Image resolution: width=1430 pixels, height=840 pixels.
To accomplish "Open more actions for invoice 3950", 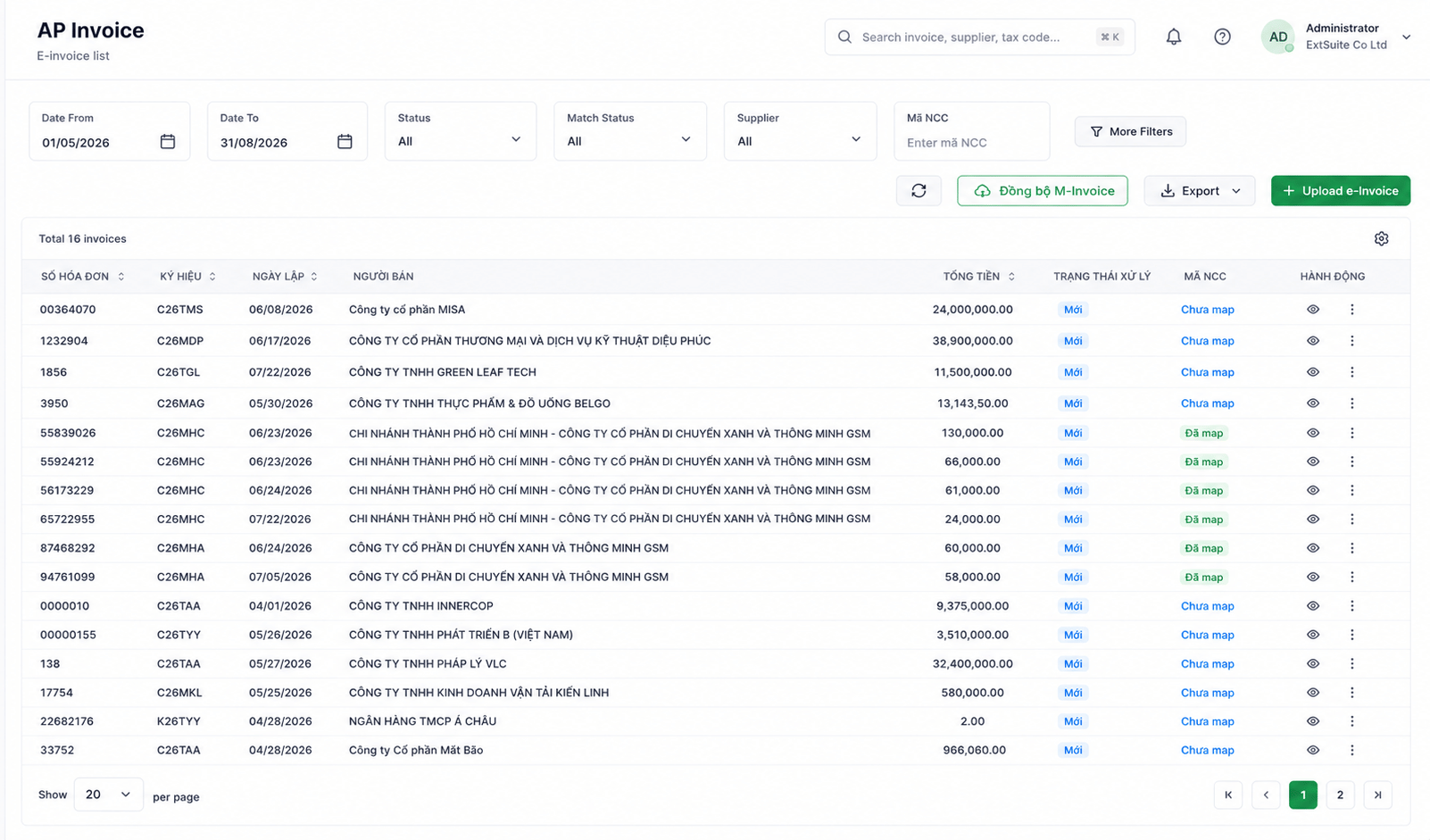I will tap(1351, 403).
